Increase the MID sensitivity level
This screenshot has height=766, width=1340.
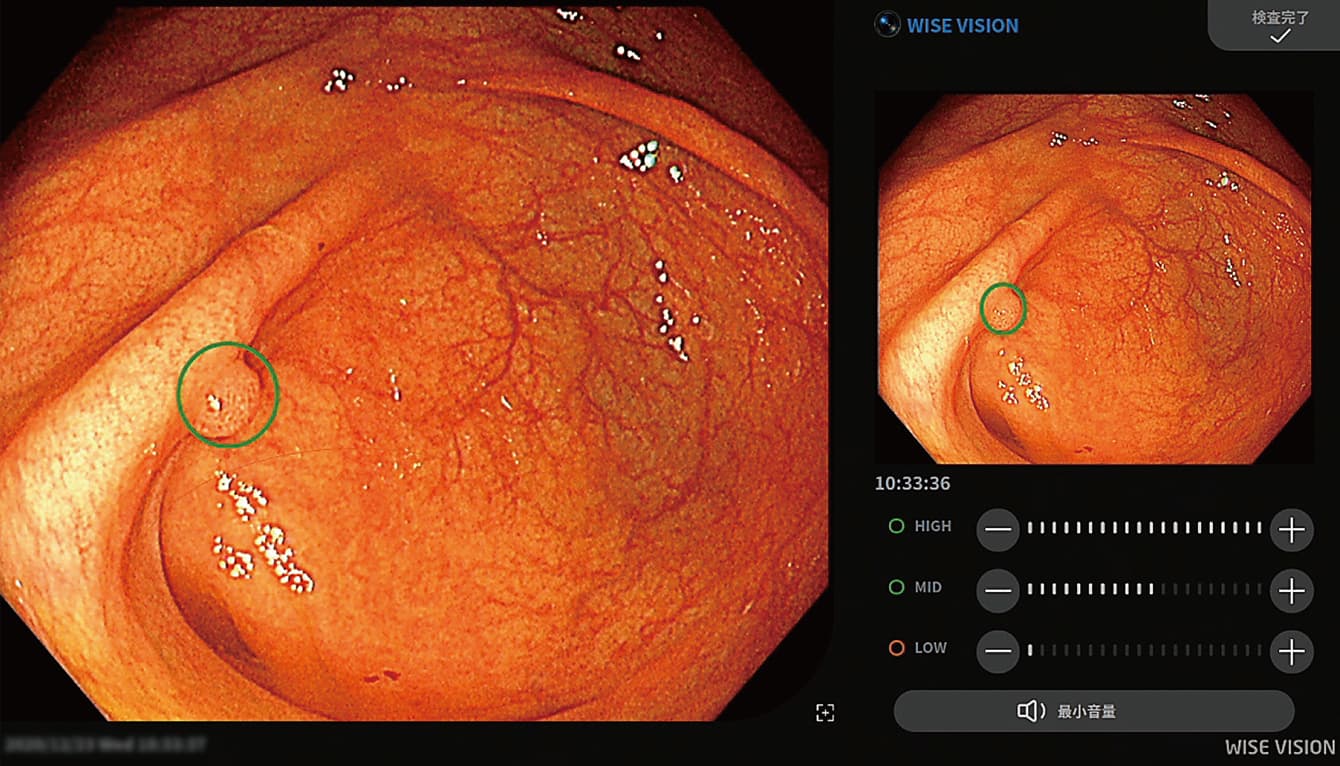click(x=1291, y=591)
